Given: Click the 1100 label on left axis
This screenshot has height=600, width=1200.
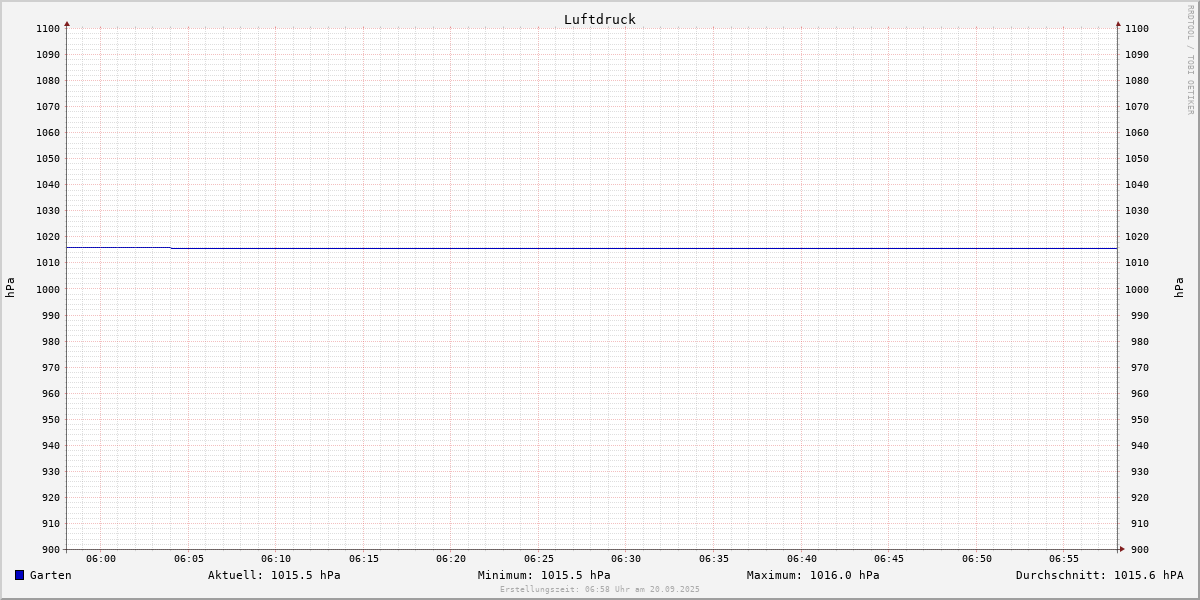Looking at the screenshot, I should 48,29.
